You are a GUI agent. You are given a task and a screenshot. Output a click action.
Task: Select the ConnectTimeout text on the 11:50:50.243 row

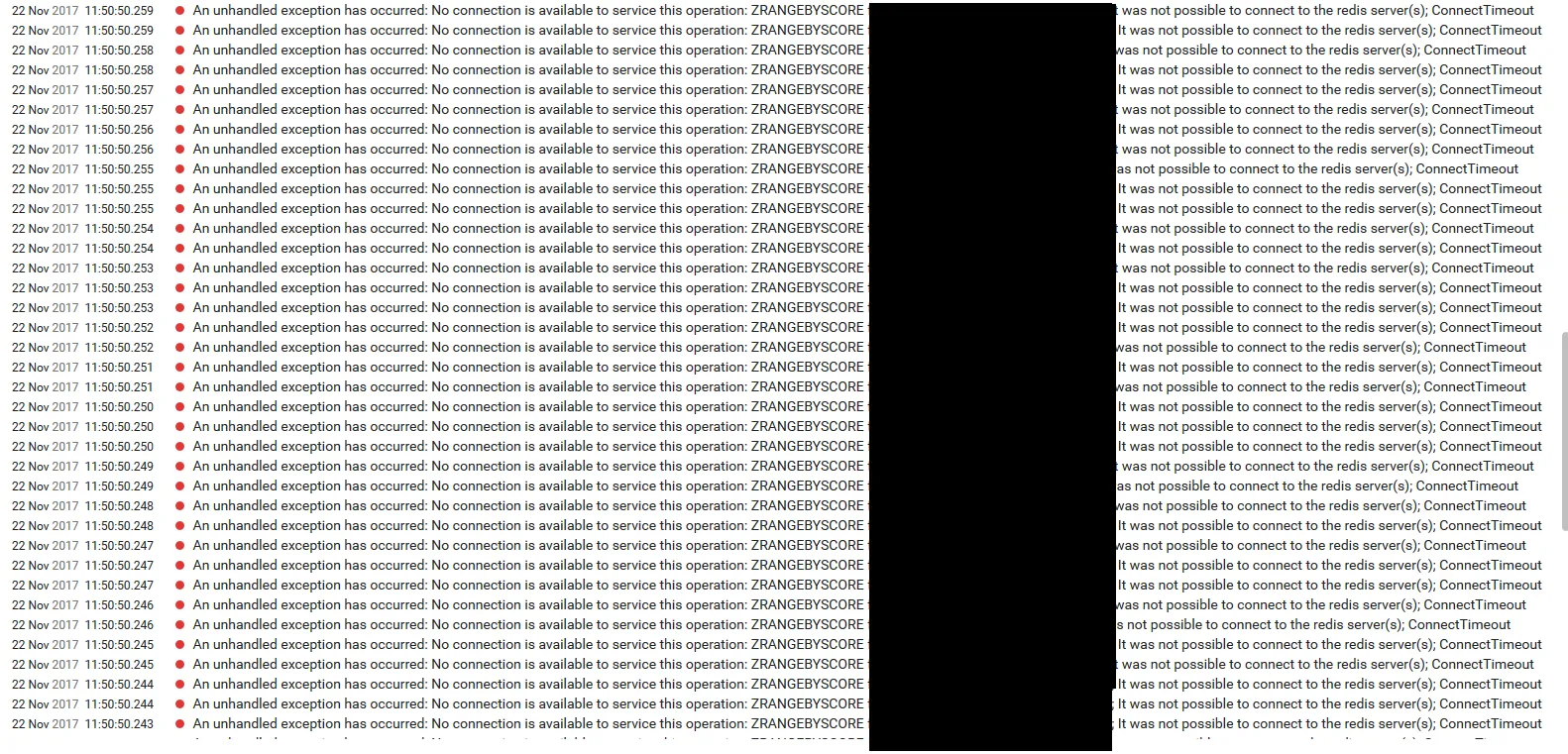[1491, 724]
